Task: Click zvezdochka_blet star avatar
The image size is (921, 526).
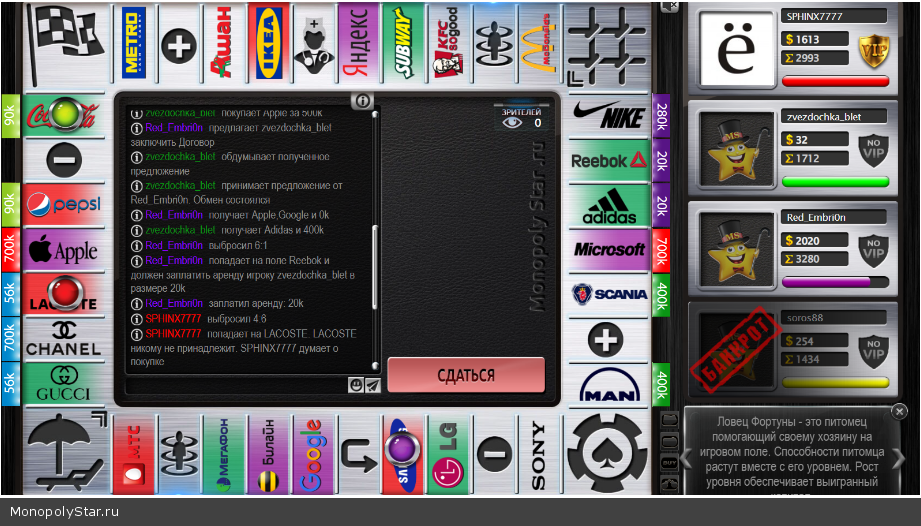Action: pyautogui.click(x=736, y=150)
